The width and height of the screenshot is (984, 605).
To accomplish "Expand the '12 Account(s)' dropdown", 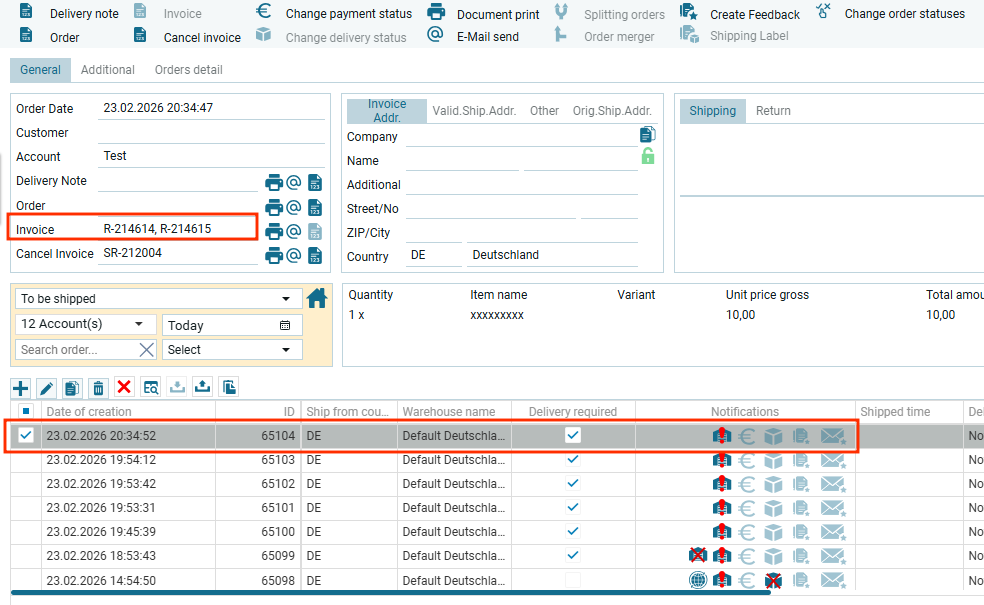I will [x=86, y=324].
